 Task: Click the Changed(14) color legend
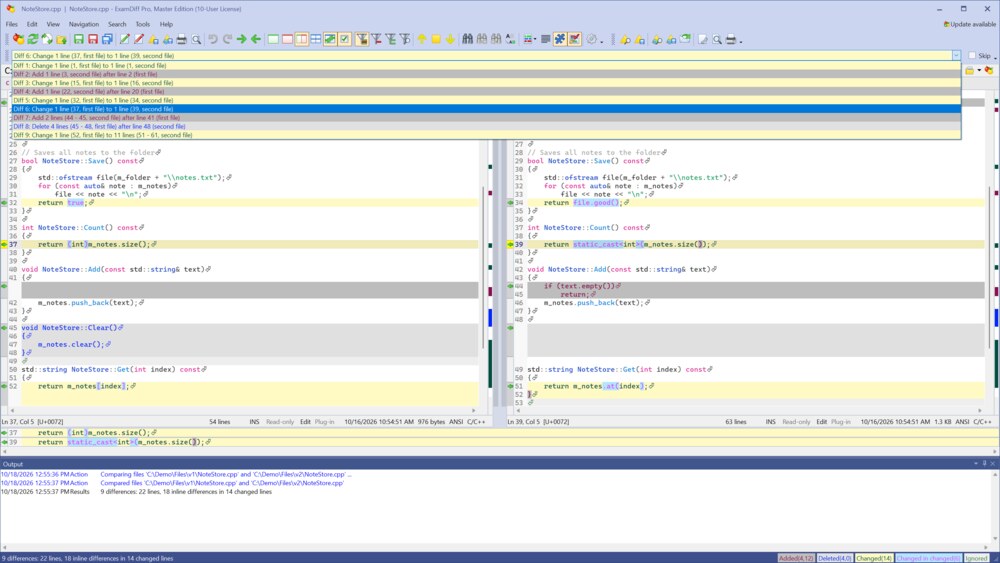[x=873, y=558]
